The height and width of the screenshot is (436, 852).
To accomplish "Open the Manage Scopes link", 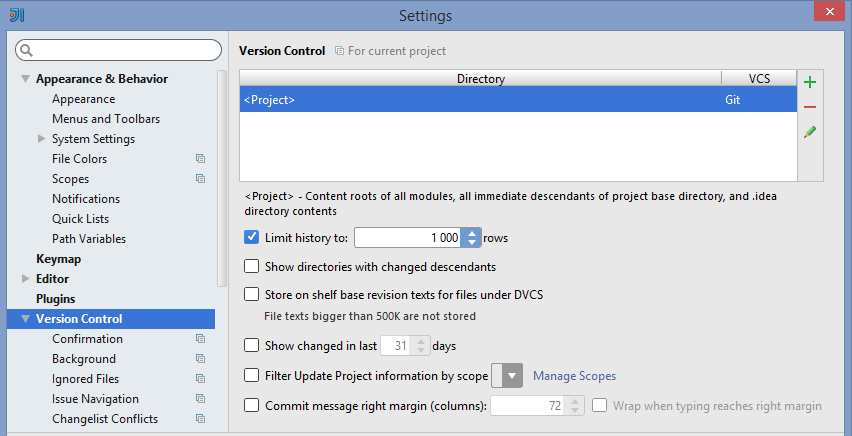I will click(574, 376).
